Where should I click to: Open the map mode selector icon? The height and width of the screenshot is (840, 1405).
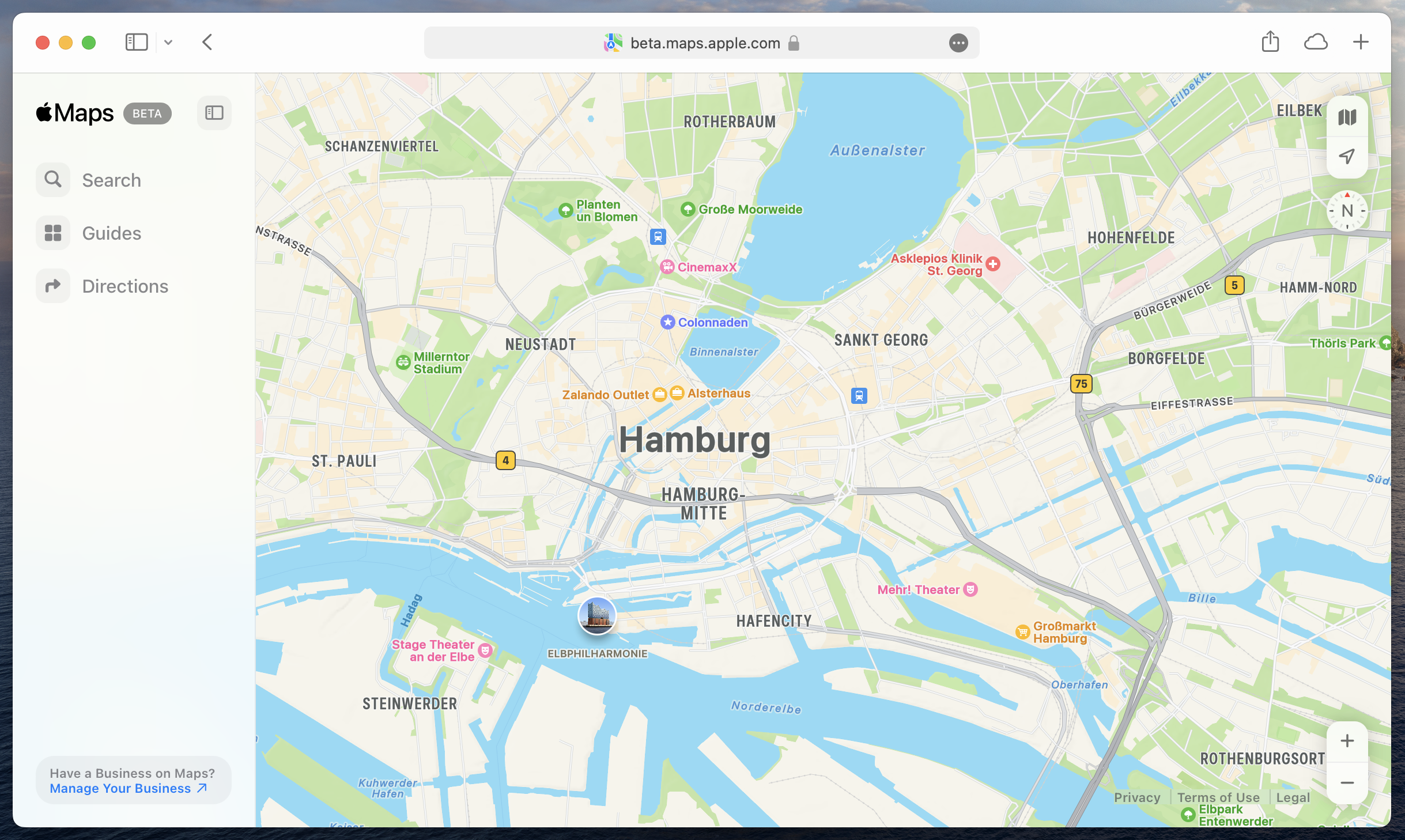click(x=1347, y=118)
